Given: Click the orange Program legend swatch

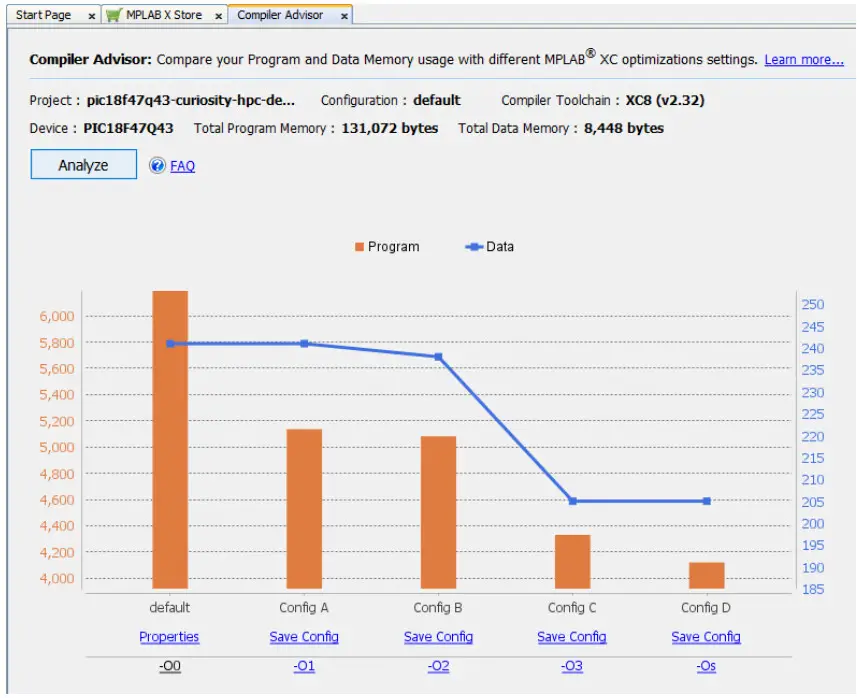Looking at the screenshot, I should click(x=359, y=247).
